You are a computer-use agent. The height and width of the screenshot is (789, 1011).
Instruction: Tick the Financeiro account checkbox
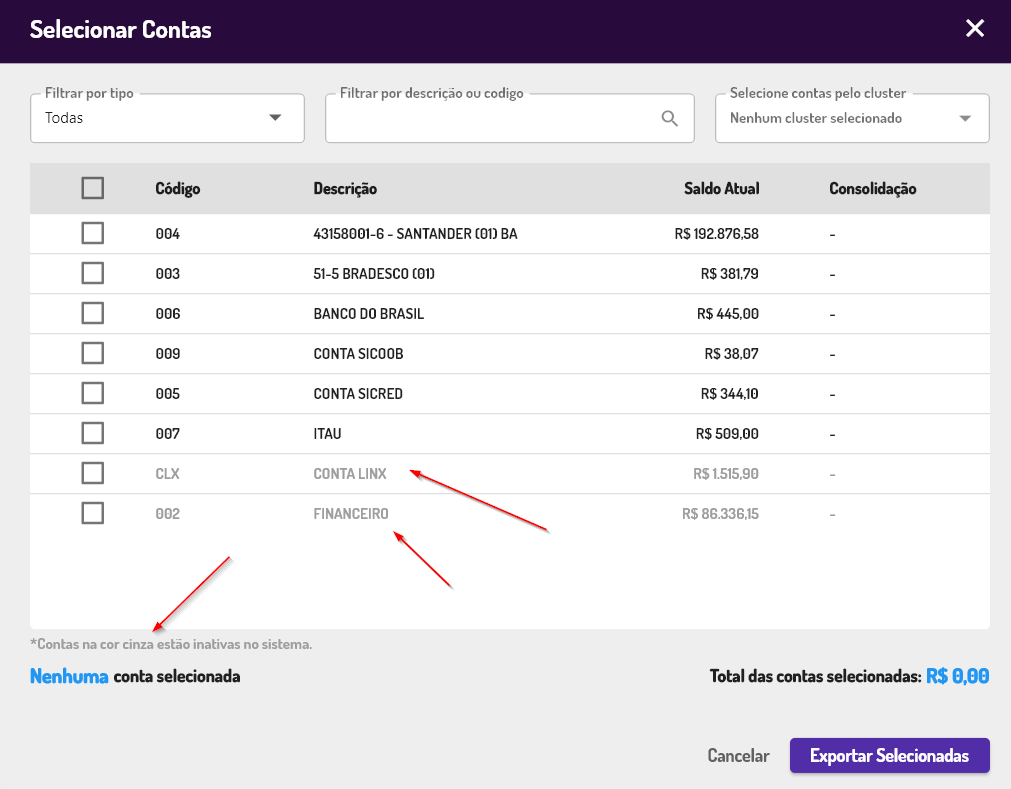tap(93, 514)
